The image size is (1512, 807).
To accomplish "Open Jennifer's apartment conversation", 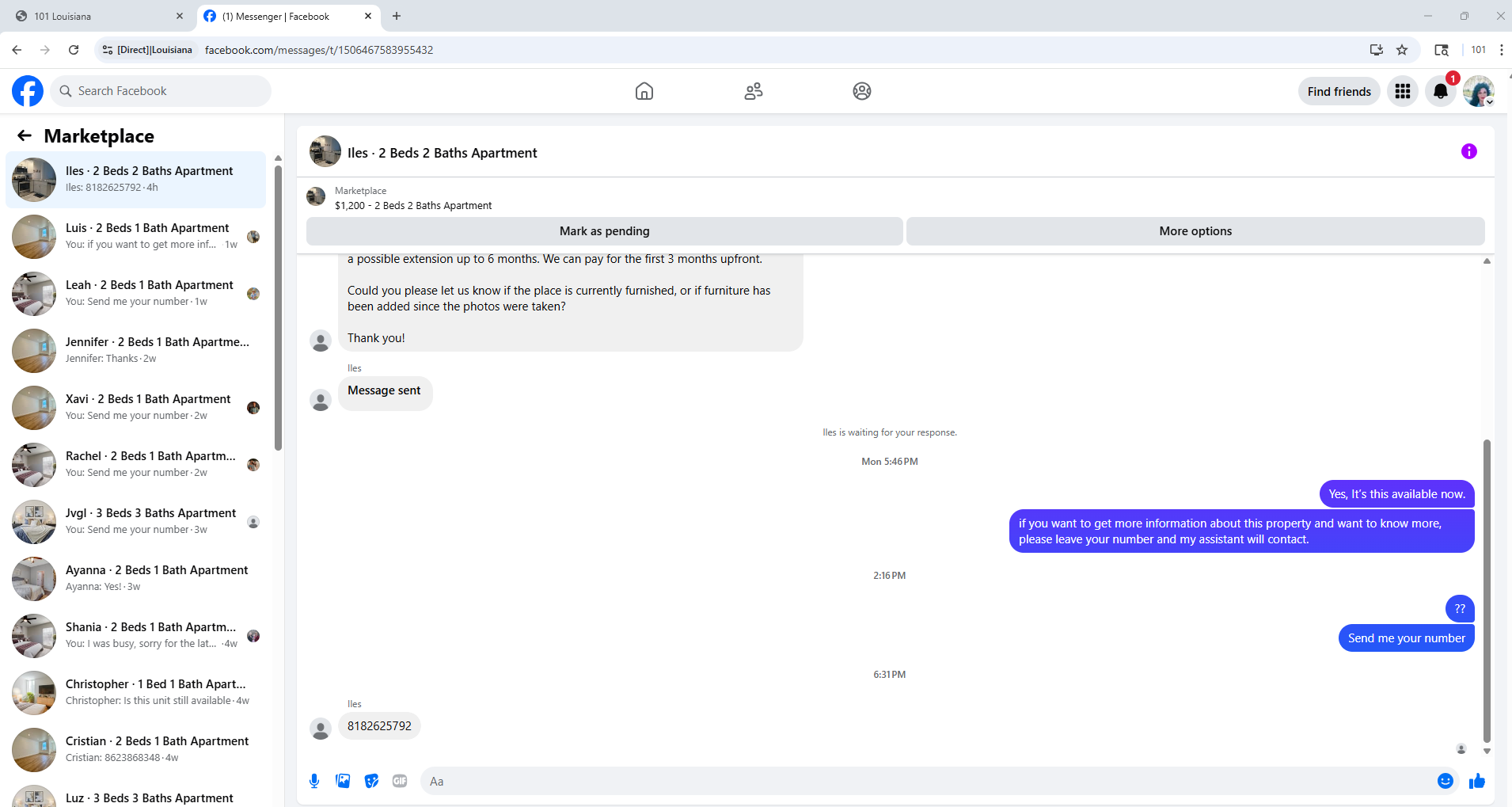I will tap(136, 351).
